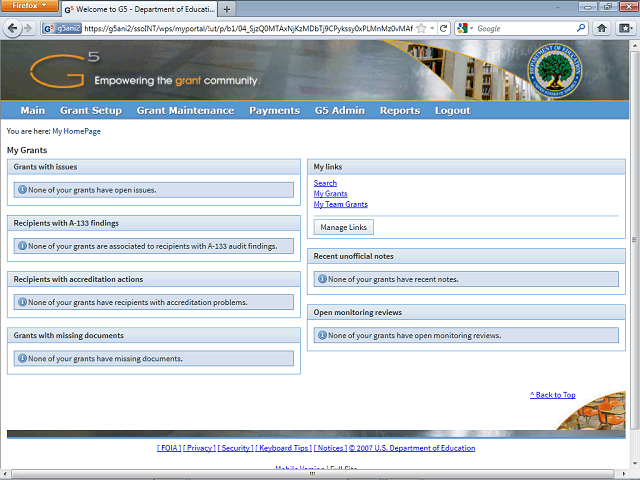Open the Payments menu

[x=274, y=111]
